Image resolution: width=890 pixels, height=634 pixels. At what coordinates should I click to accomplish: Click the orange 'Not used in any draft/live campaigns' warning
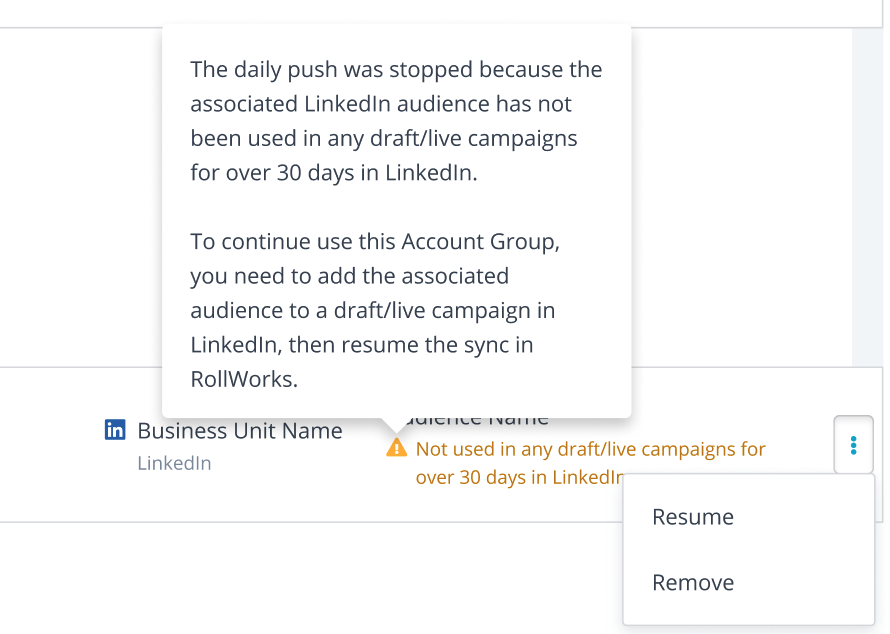(590, 449)
